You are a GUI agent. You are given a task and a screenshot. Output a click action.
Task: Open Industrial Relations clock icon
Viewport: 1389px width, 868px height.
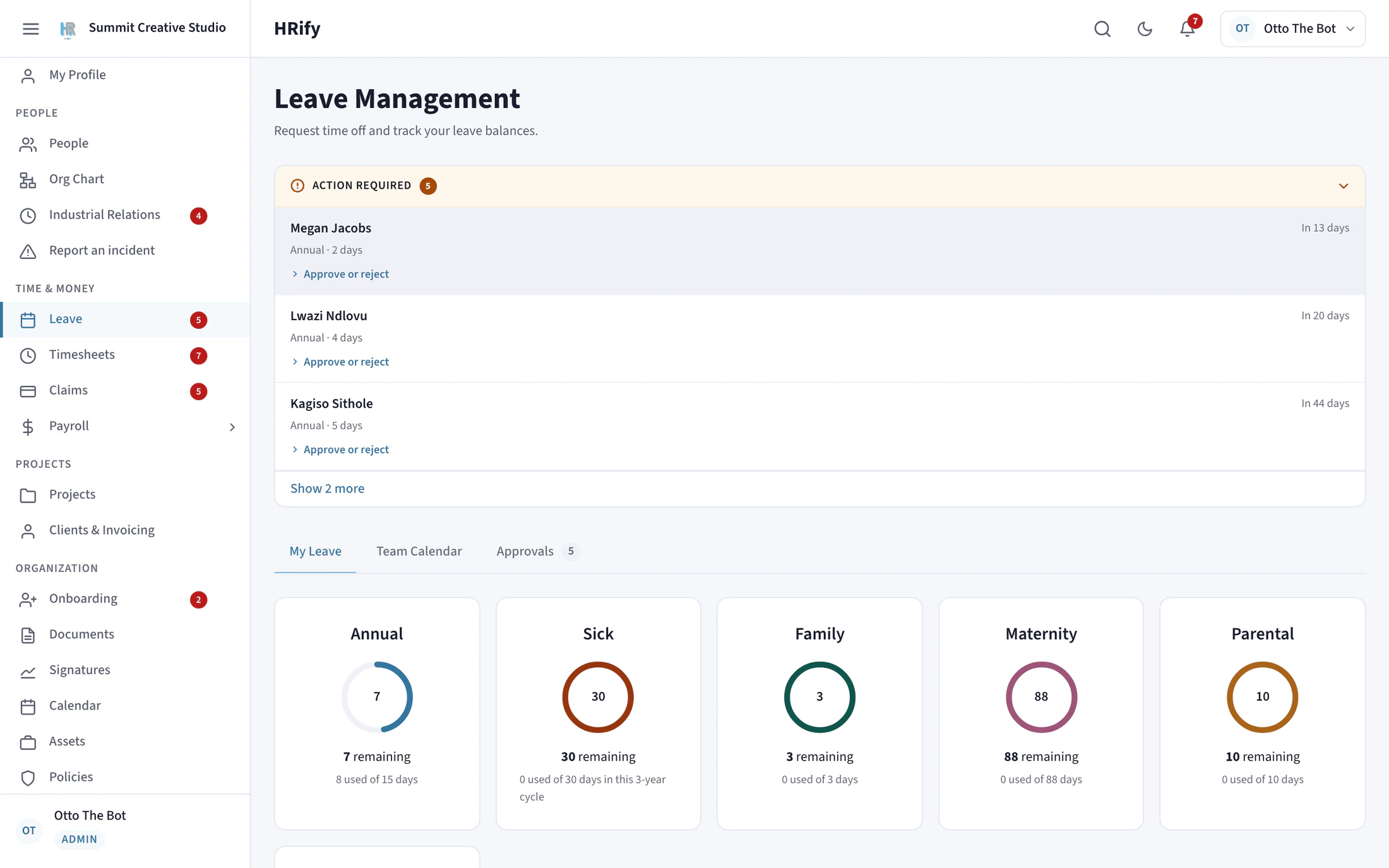[x=28, y=215]
